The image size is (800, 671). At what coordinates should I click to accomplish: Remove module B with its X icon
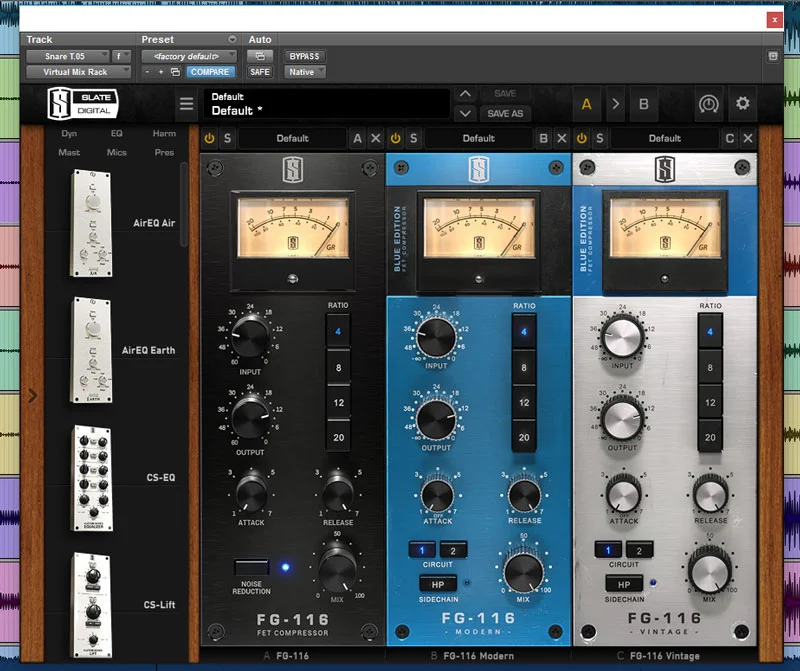(562, 138)
